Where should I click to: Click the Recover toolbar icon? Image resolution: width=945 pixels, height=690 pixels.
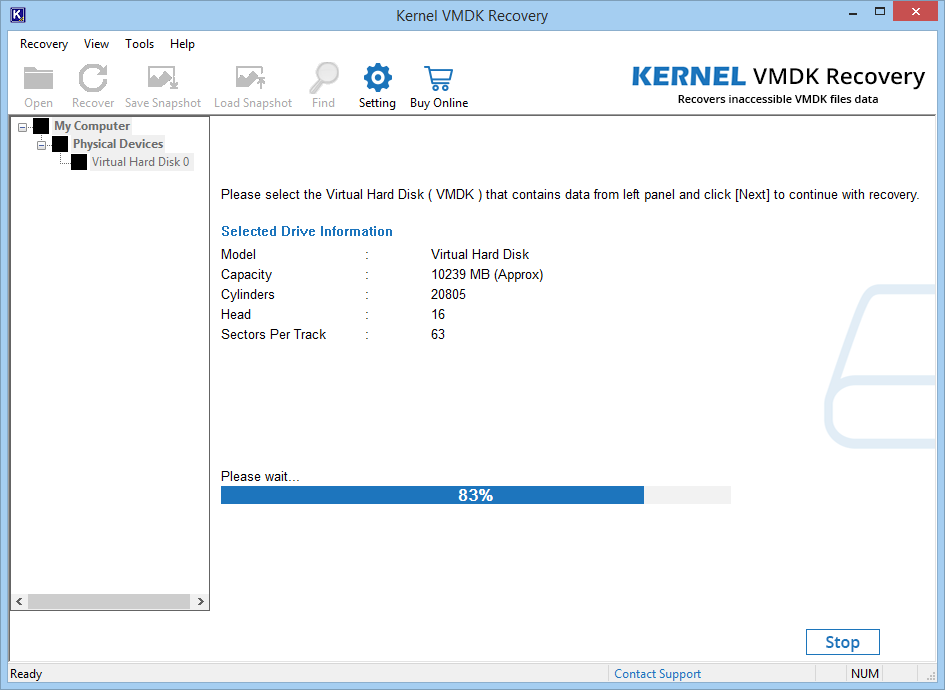tap(93, 78)
